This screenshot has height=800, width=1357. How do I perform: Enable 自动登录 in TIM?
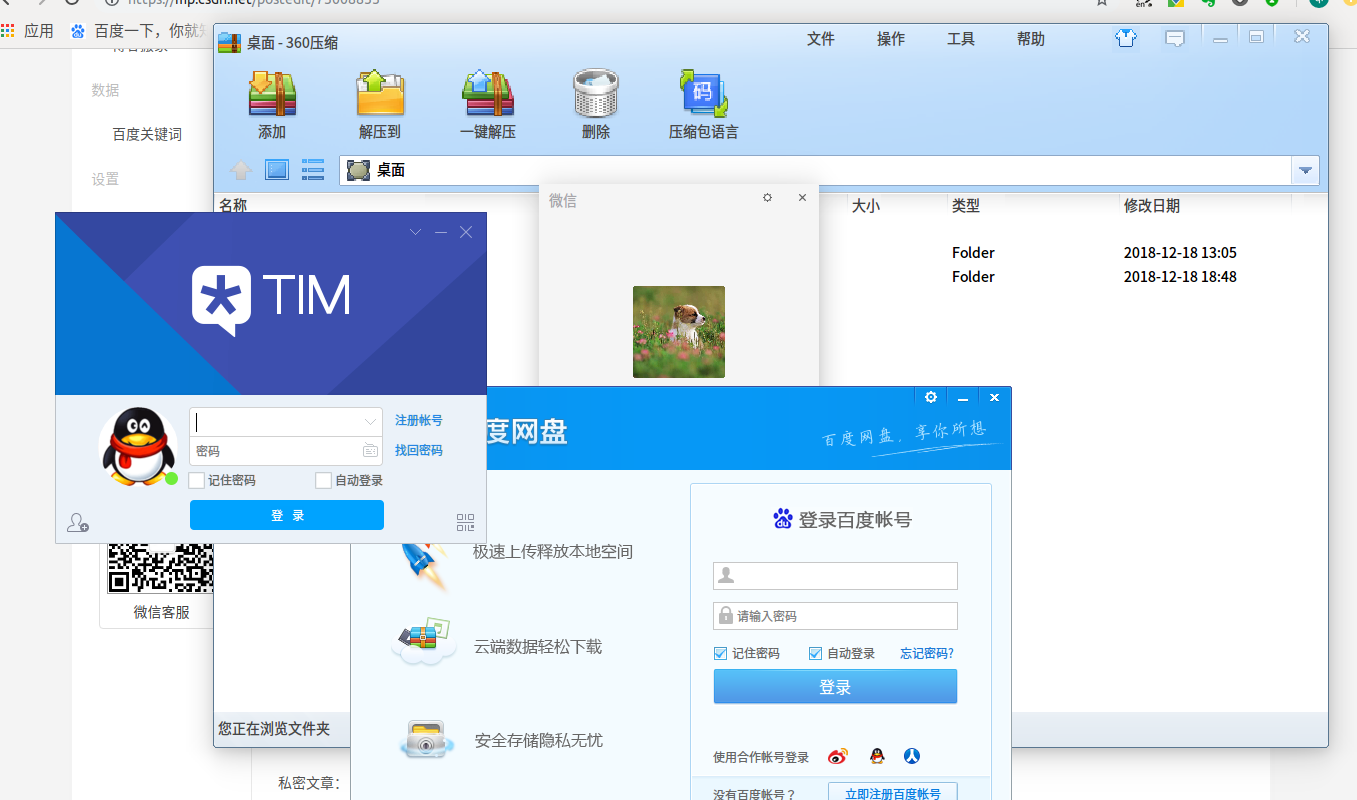pyautogui.click(x=323, y=480)
